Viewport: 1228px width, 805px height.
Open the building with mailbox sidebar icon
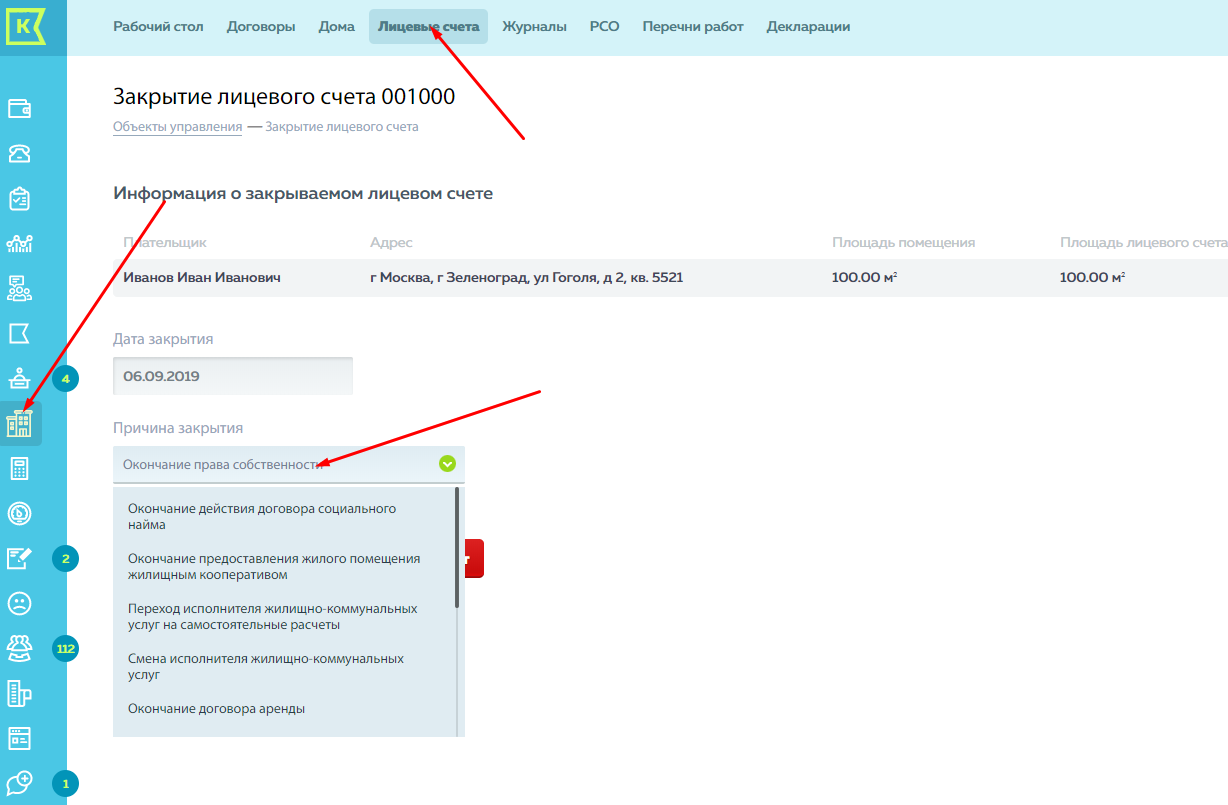[20, 692]
